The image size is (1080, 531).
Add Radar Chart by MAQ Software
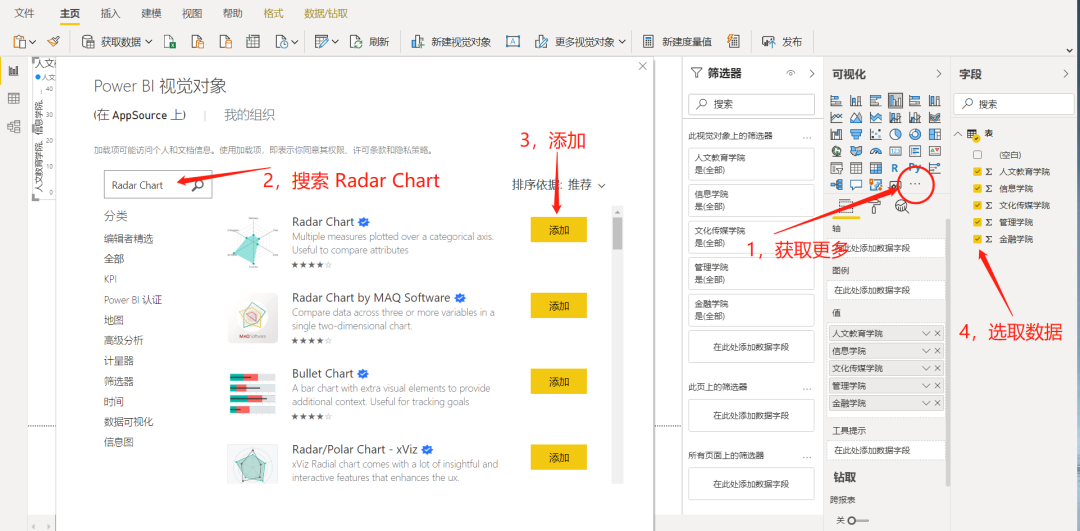point(559,305)
